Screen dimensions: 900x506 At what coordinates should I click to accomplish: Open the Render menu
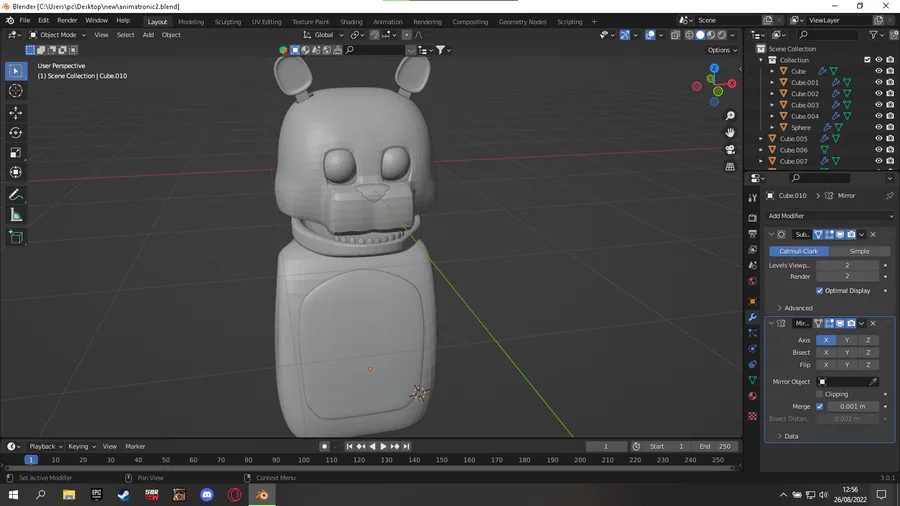(x=67, y=20)
